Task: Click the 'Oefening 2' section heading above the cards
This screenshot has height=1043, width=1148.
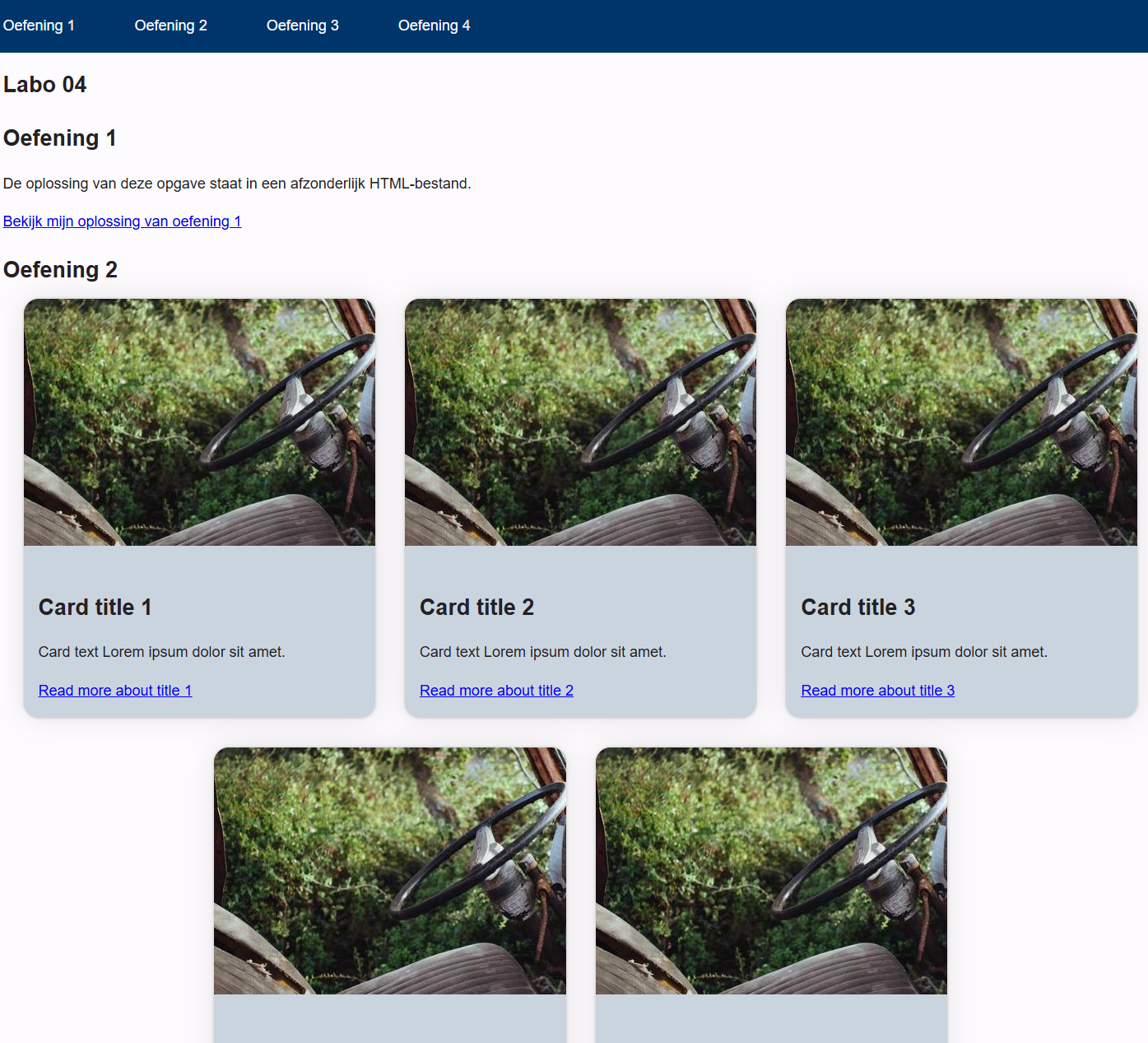Action: [x=60, y=270]
